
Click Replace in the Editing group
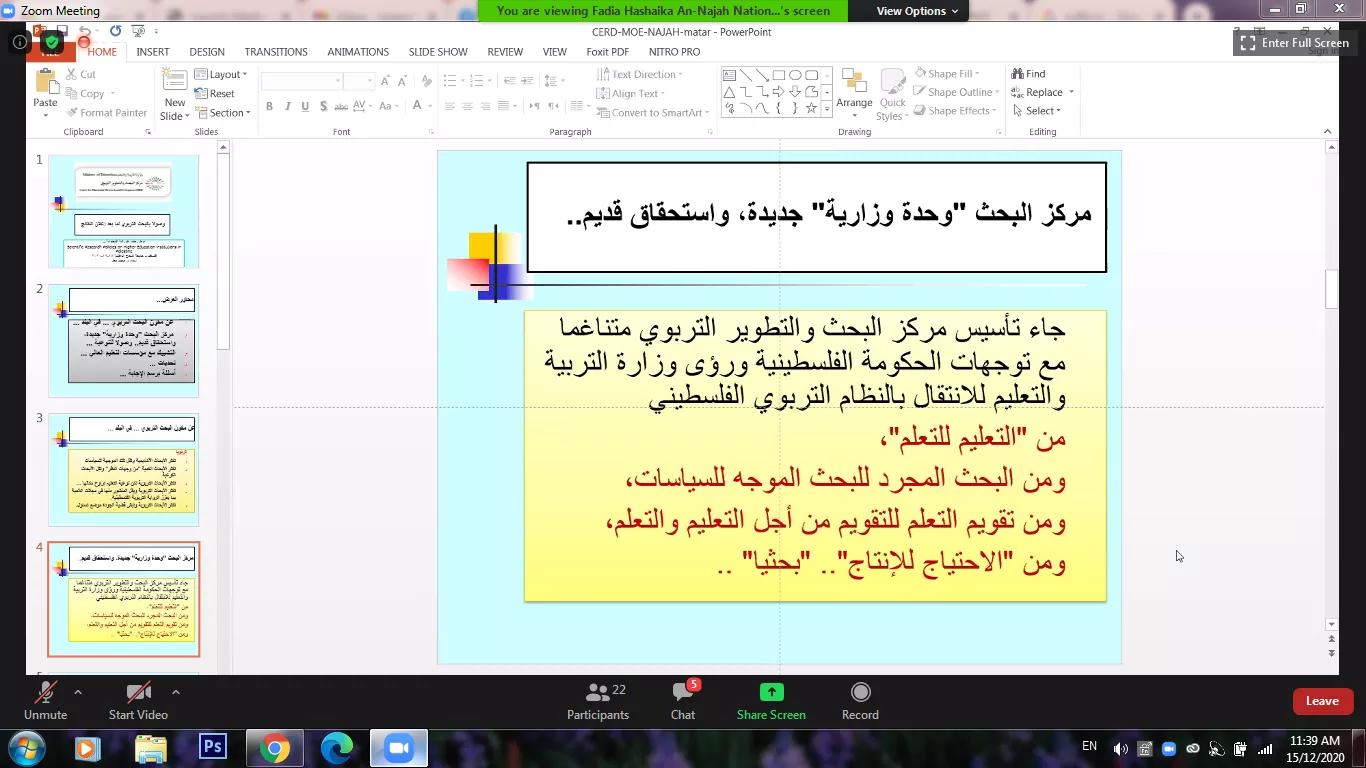click(1042, 93)
